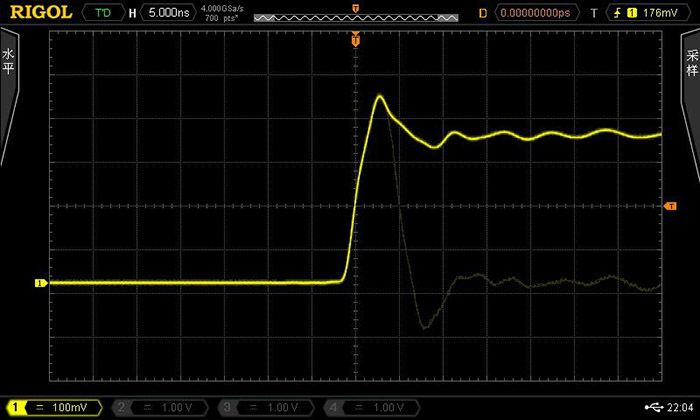Image resolution: width=700 pixels, height=420 pixels.
Task: Click the T'D trigger status indicator
Action: tap(103, 13)
